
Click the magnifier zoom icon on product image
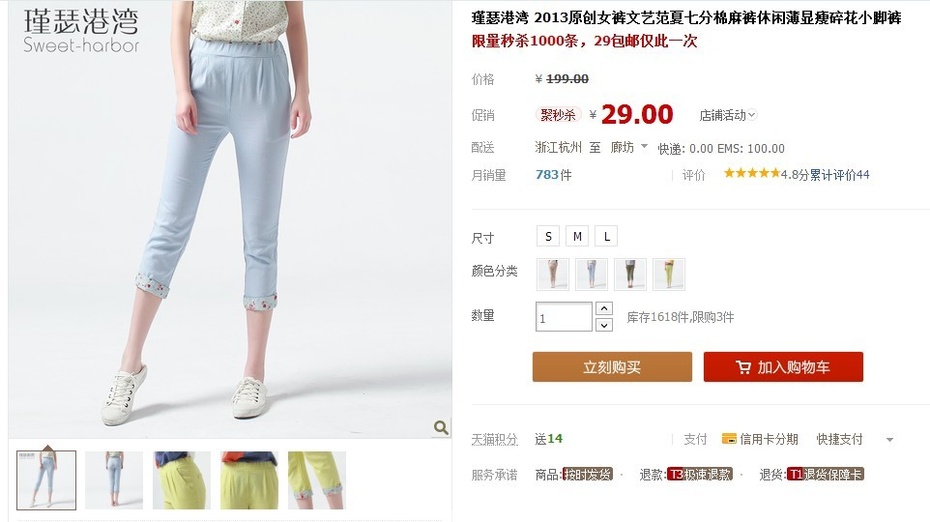click(441, 427)
